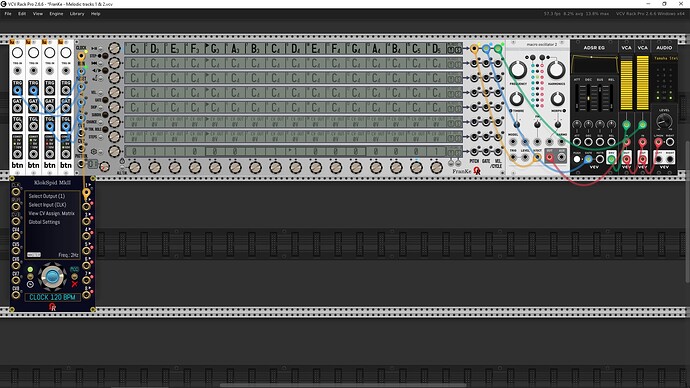Click the clock icon button on KlokSpid
The width and height of the screenshot is (690, 388).
30,284
